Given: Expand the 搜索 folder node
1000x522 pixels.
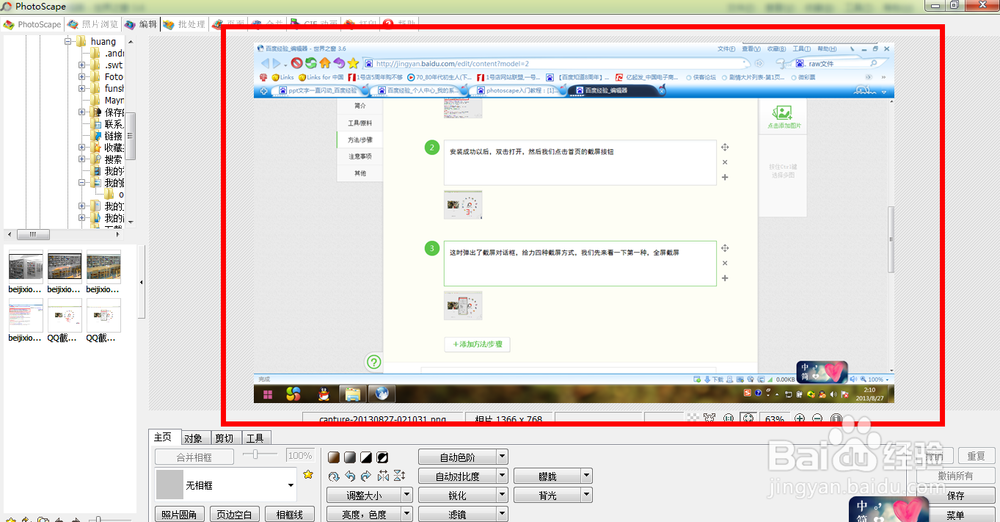Looking at the screenshot, I should (82, 159).
